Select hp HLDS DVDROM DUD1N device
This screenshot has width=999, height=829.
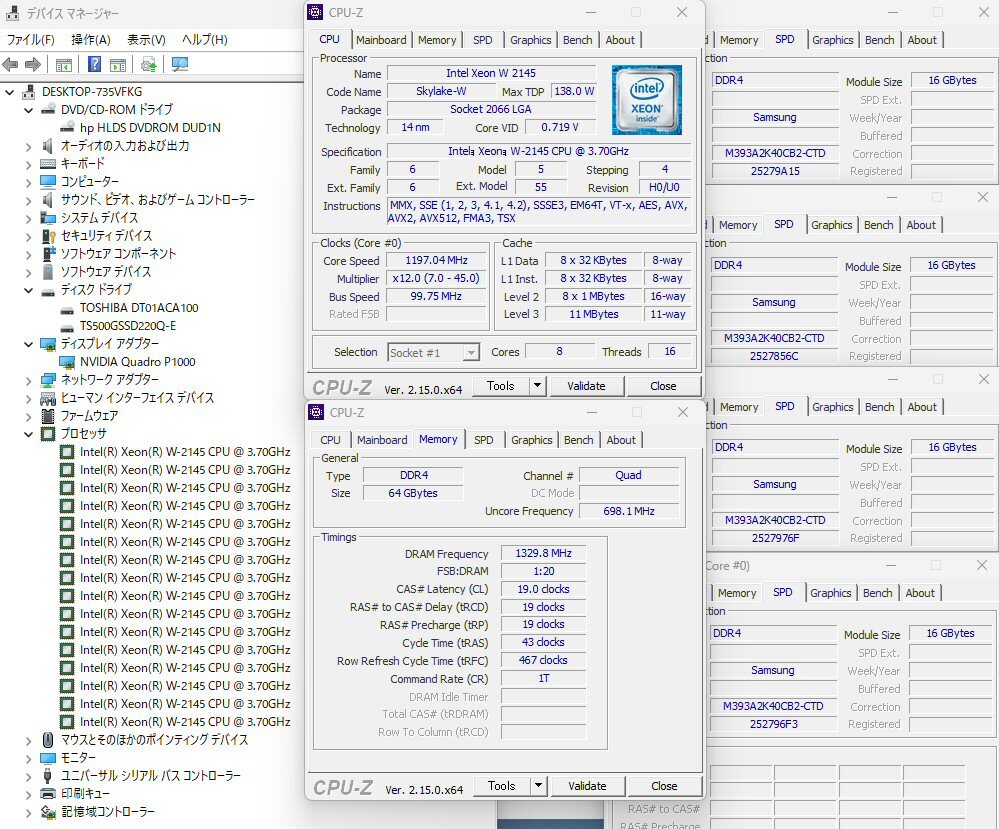[150, 128]
